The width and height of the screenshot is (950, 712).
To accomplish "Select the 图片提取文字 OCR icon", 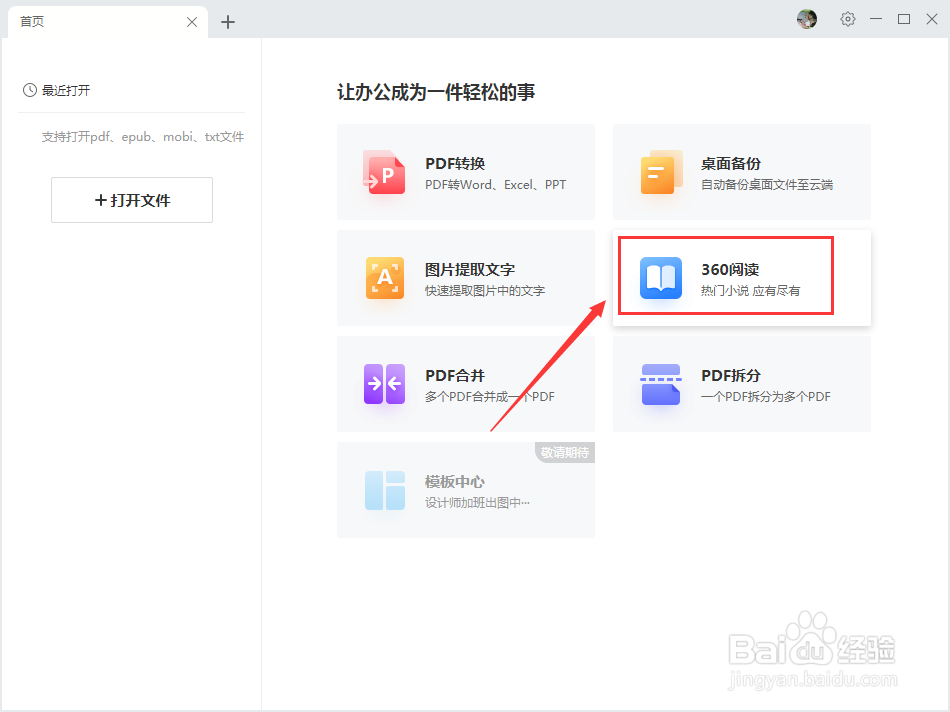I will click(385, 278).
